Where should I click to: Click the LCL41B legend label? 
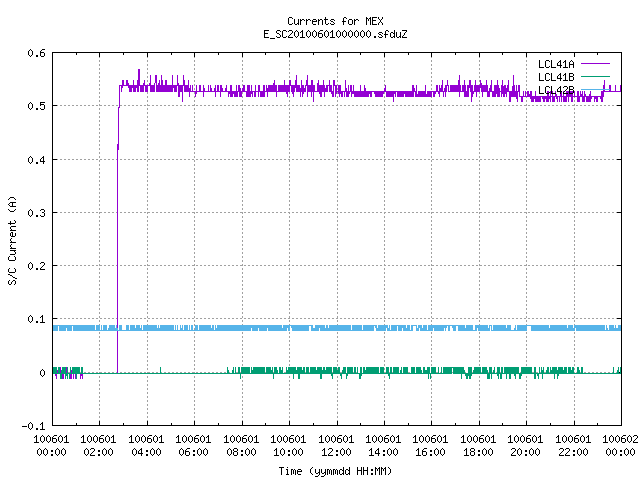pyautogui.click(x=556, y=77)
